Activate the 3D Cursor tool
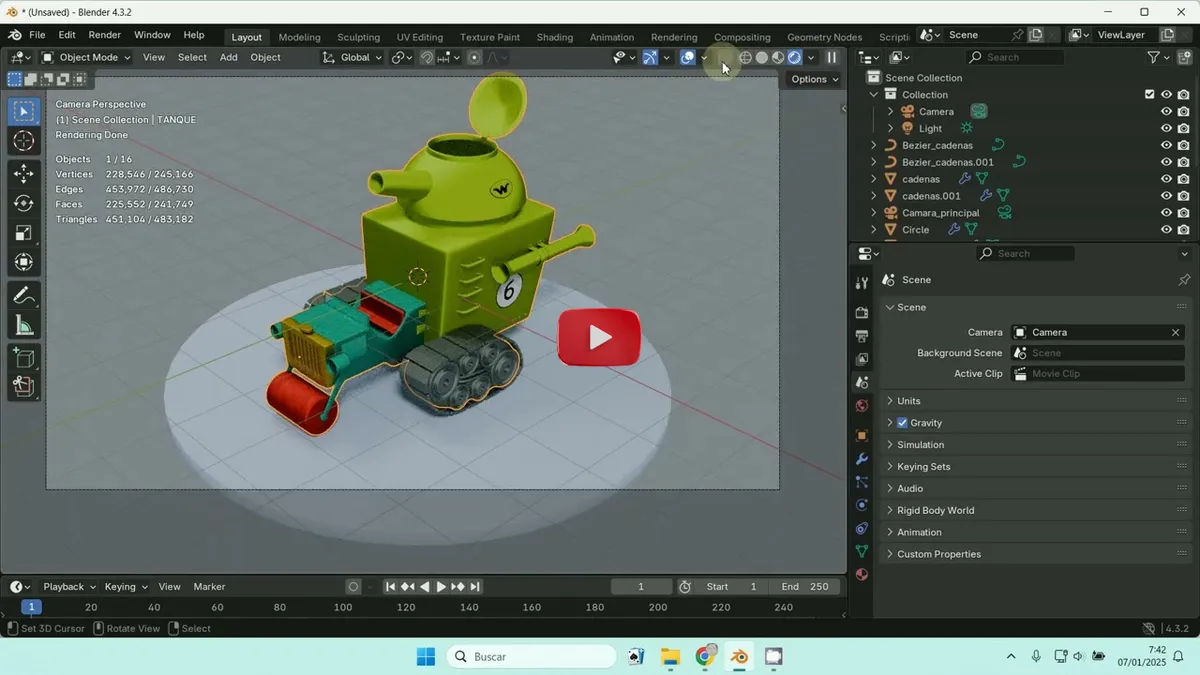Screen dimensions: 1200x675 pyautogui.click(x=24, y=141)
